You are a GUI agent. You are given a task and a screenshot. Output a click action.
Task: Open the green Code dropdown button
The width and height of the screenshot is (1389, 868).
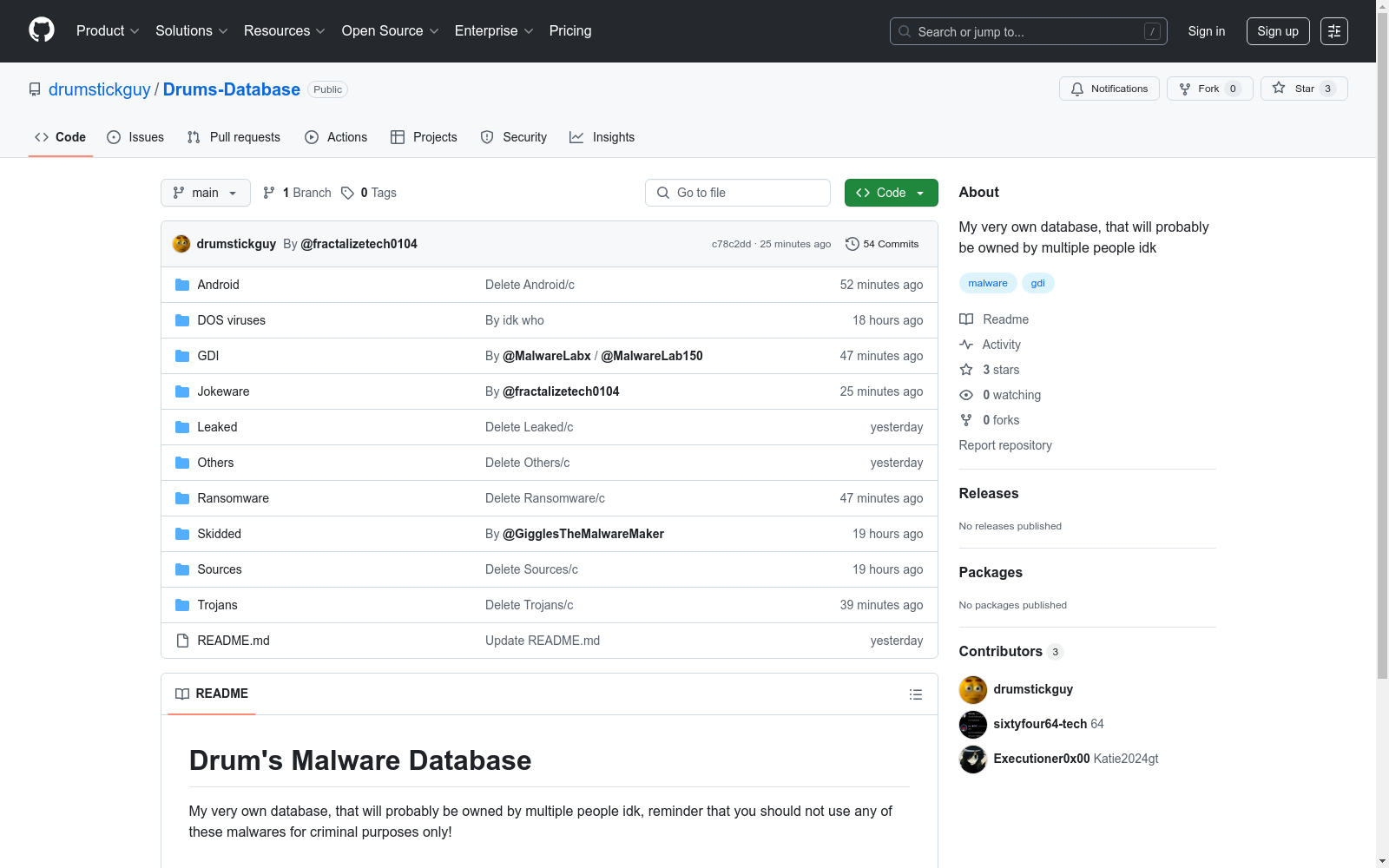click(892, 193)
